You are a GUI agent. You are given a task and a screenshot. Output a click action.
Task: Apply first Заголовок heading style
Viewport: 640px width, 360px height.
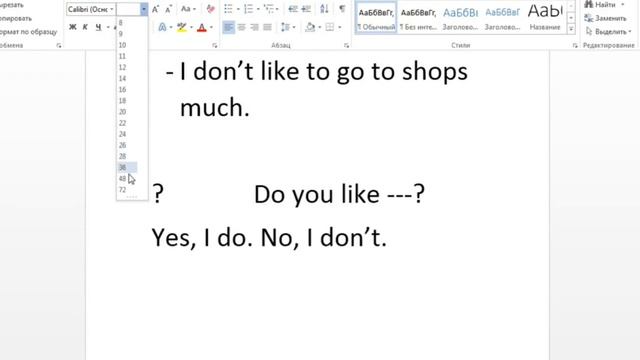pos(460,18)
